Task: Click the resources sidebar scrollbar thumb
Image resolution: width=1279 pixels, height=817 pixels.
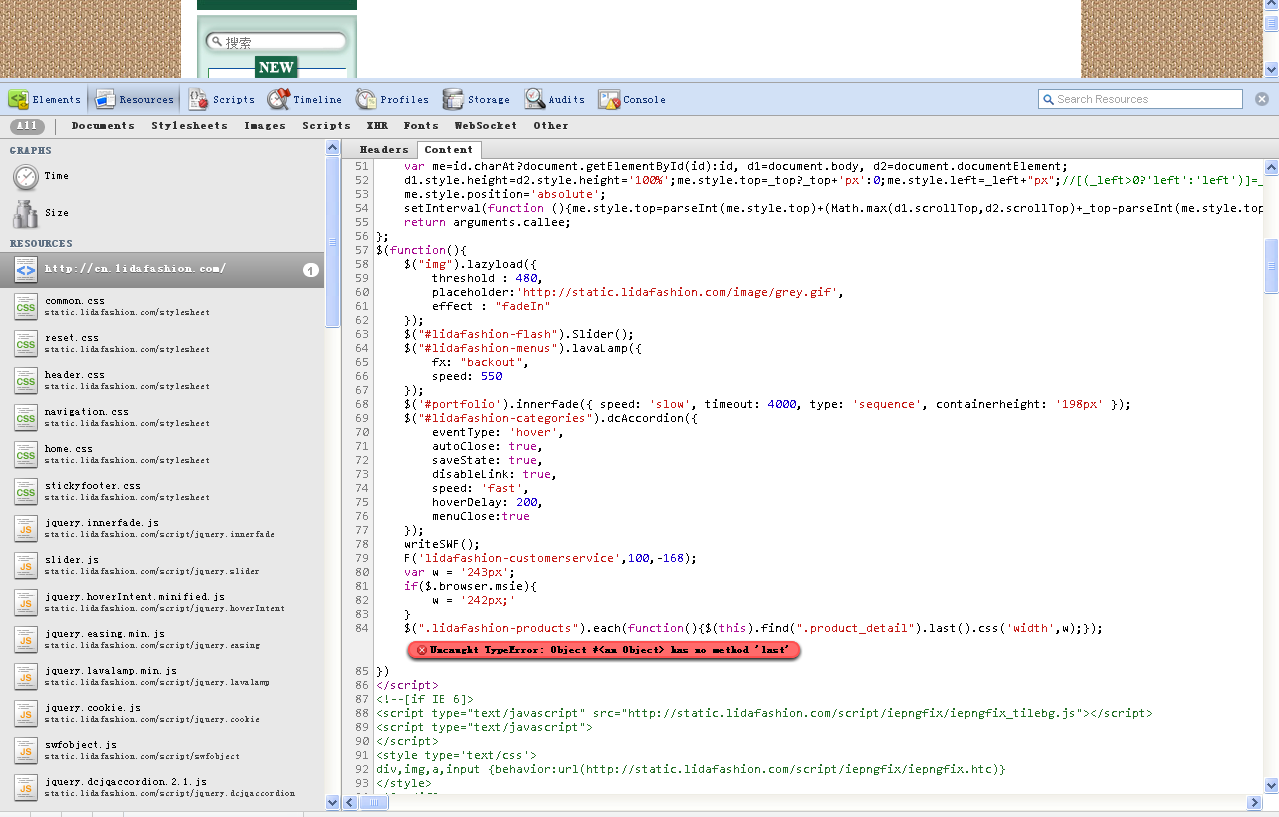Action: [x=333, y=243]
